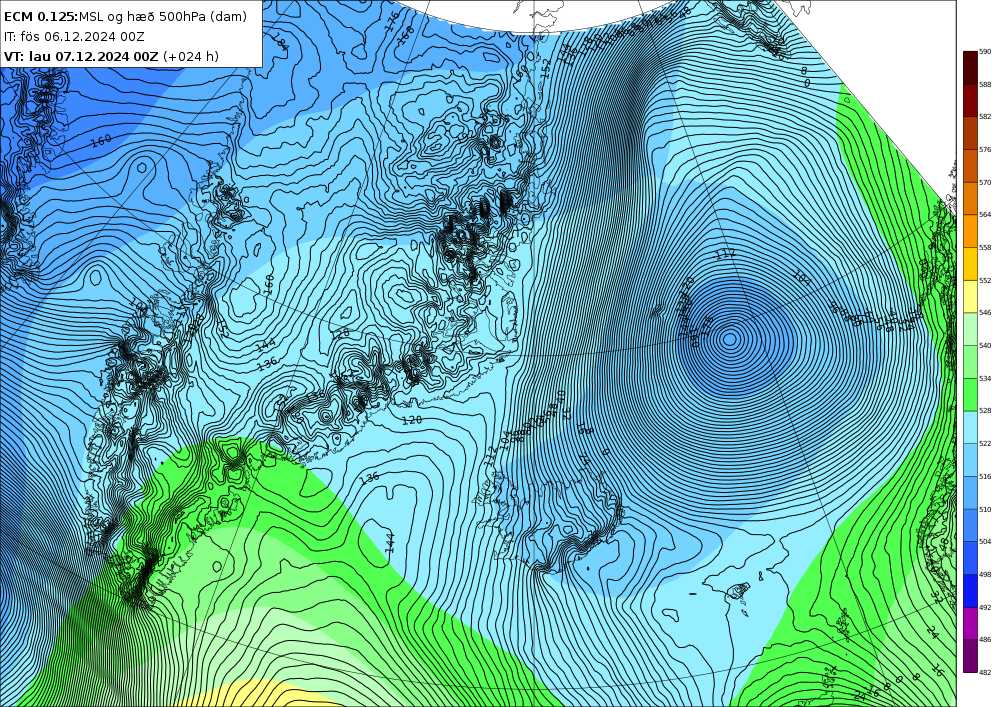Click the 120 contour label on the map

[x=413, y=420]
